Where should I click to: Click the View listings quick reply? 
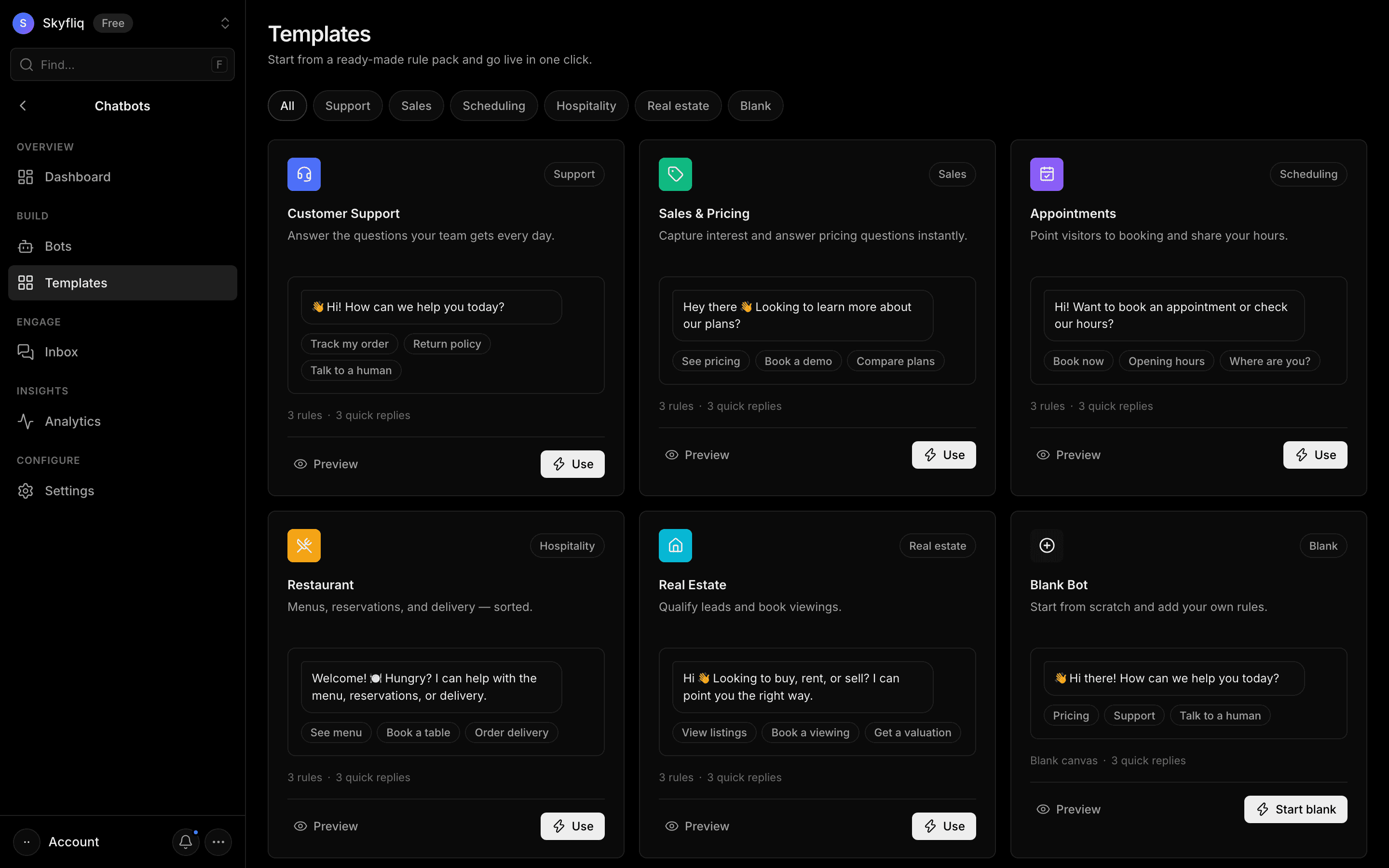[714, 732]
